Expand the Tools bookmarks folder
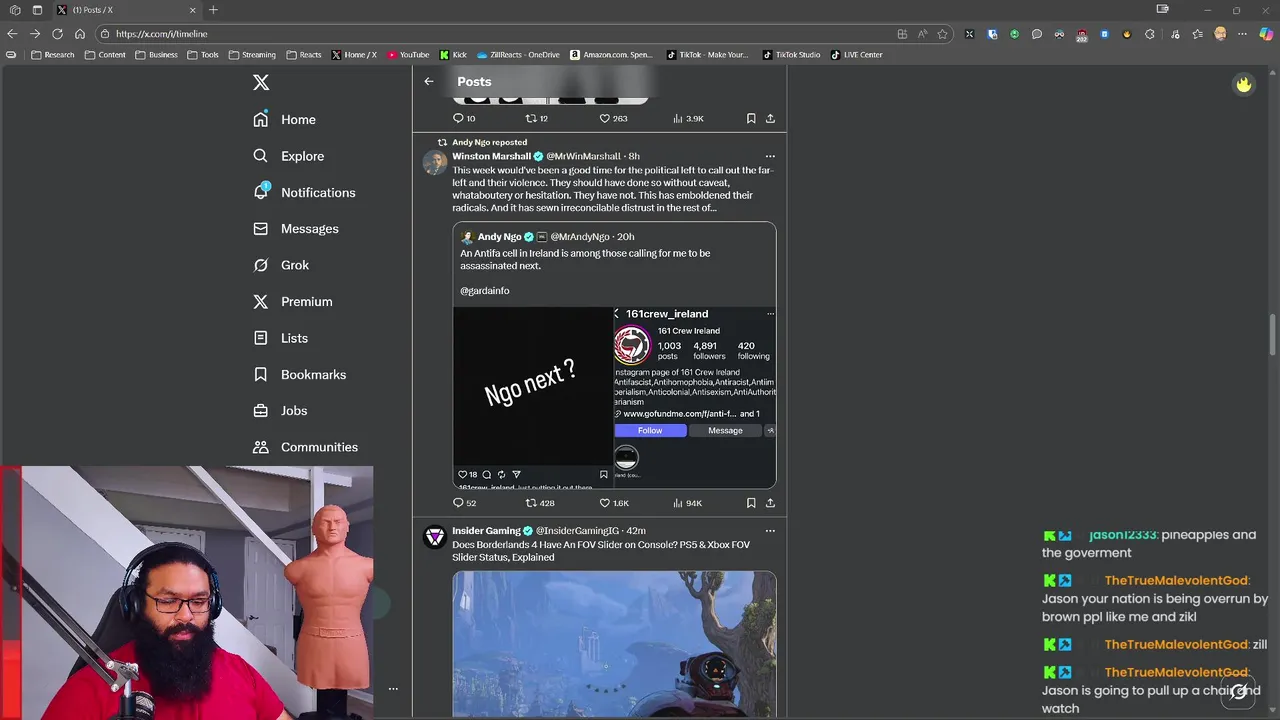This screenshot has width=1280, height=720. tap(203, 55)
